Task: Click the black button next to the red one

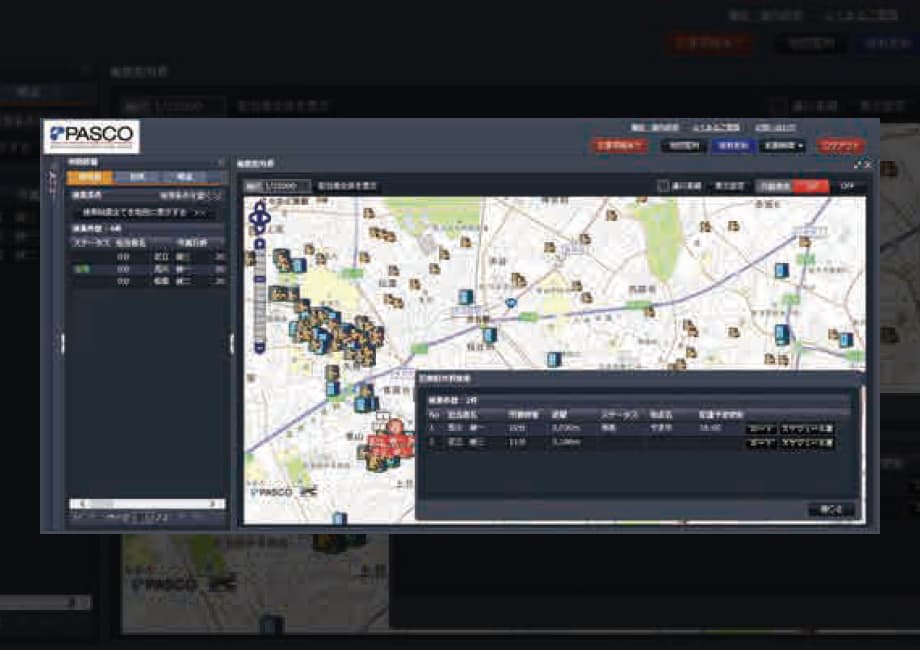Action: [x=684, y=145]
